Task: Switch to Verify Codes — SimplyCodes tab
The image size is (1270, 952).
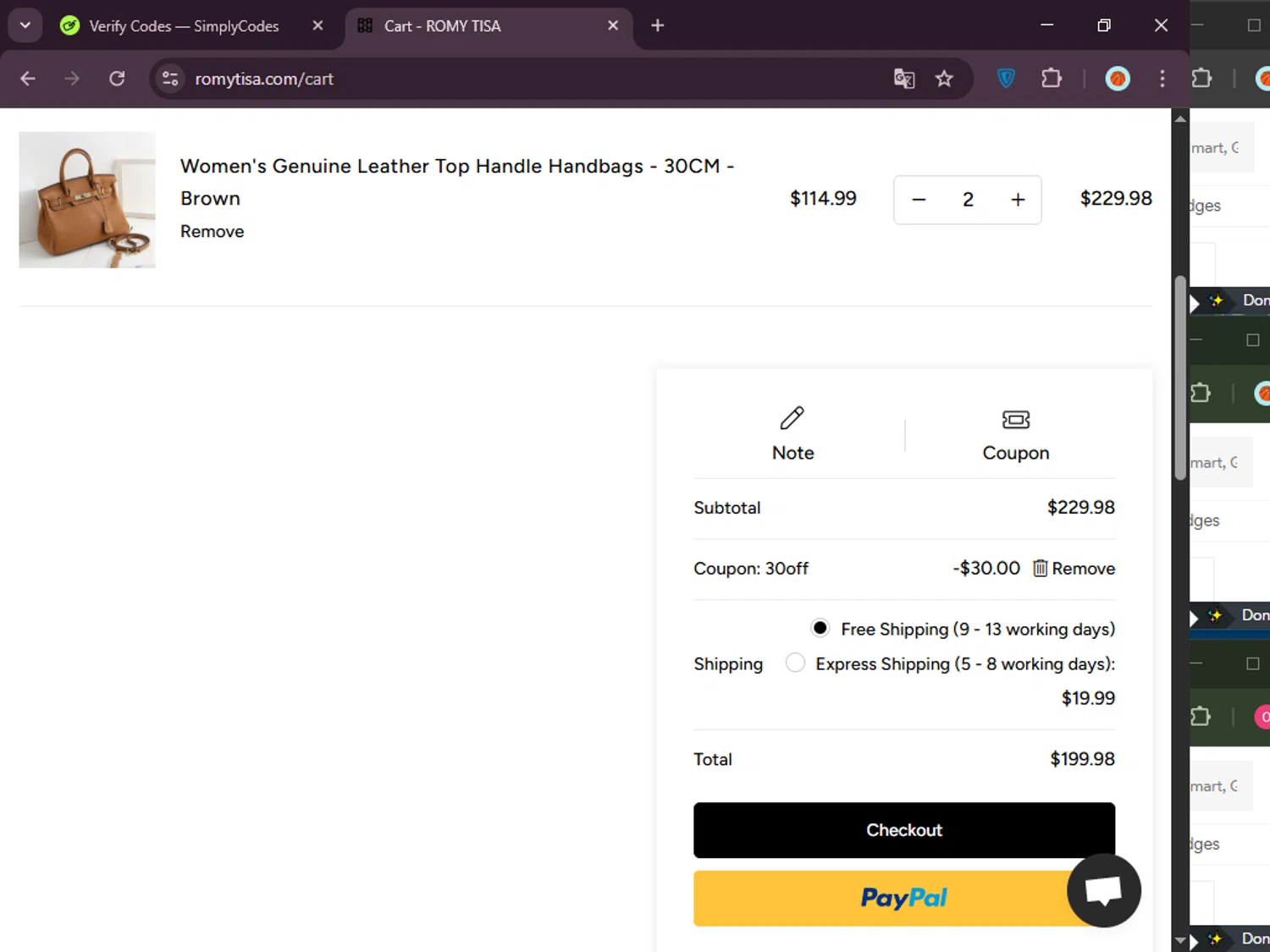Action: pyautogui.click(x=184, y=26)
